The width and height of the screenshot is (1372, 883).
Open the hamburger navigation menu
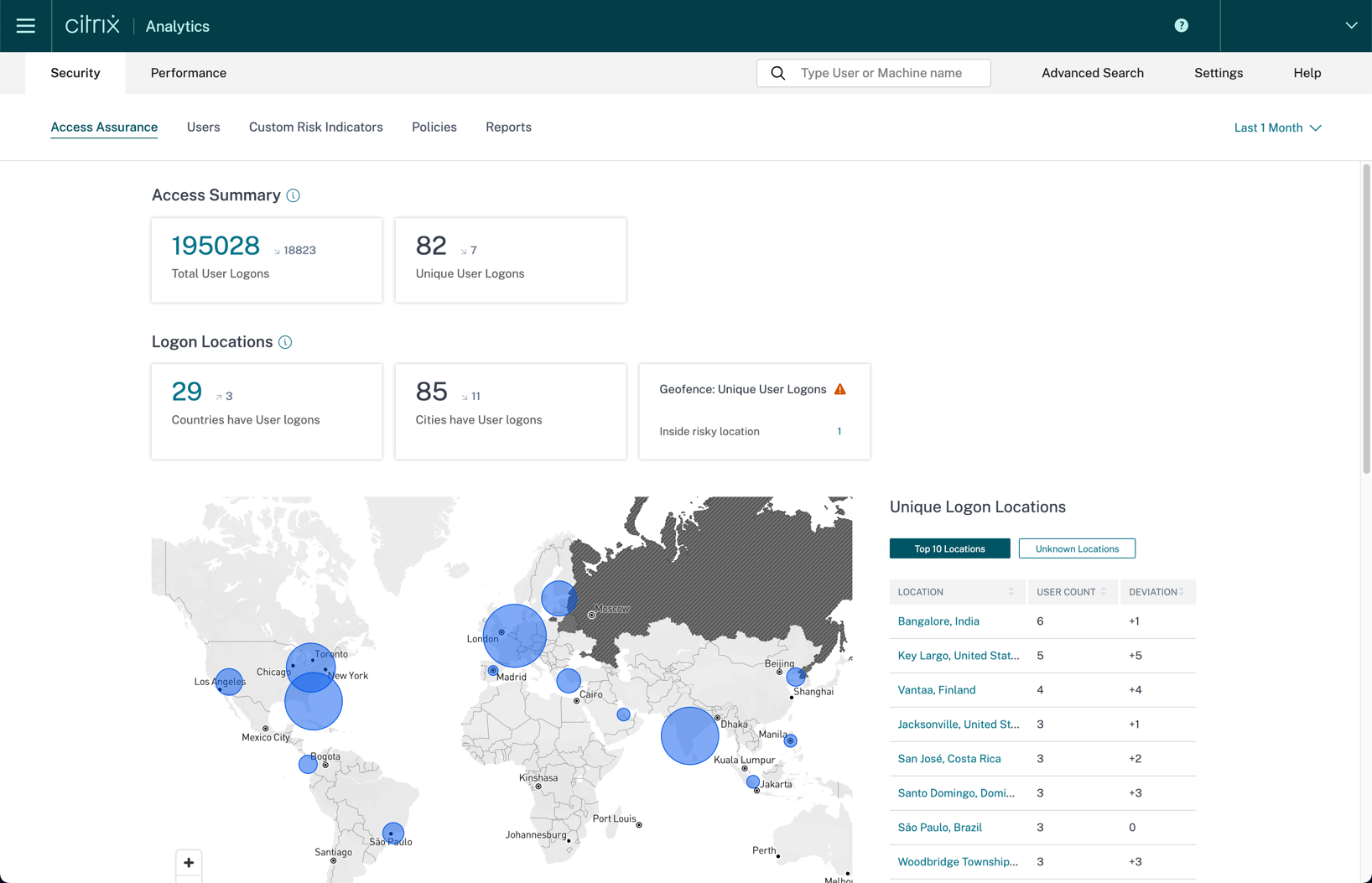click(25, 26)
